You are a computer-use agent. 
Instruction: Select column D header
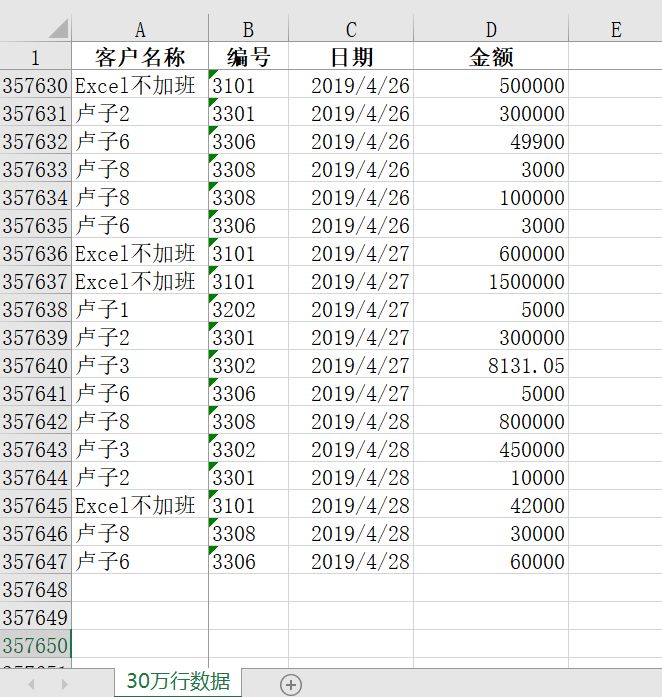(491, 29)
